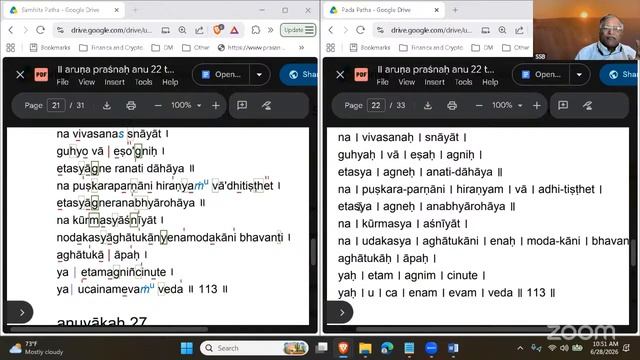Click Open button in right PDF header

(541, 75)
